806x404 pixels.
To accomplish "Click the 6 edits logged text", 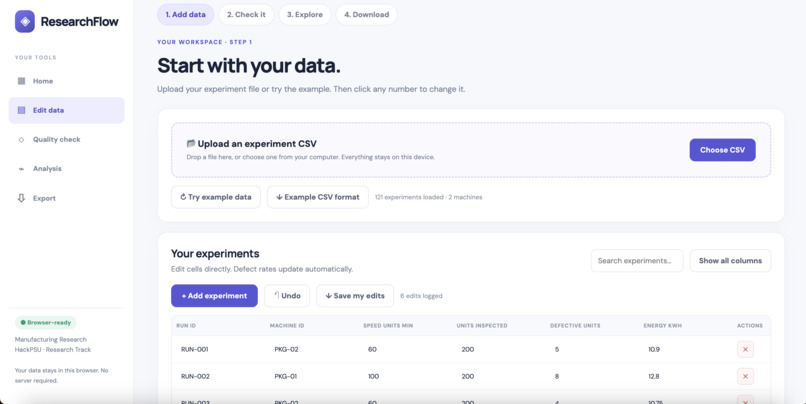I will [x=421, y=296].
